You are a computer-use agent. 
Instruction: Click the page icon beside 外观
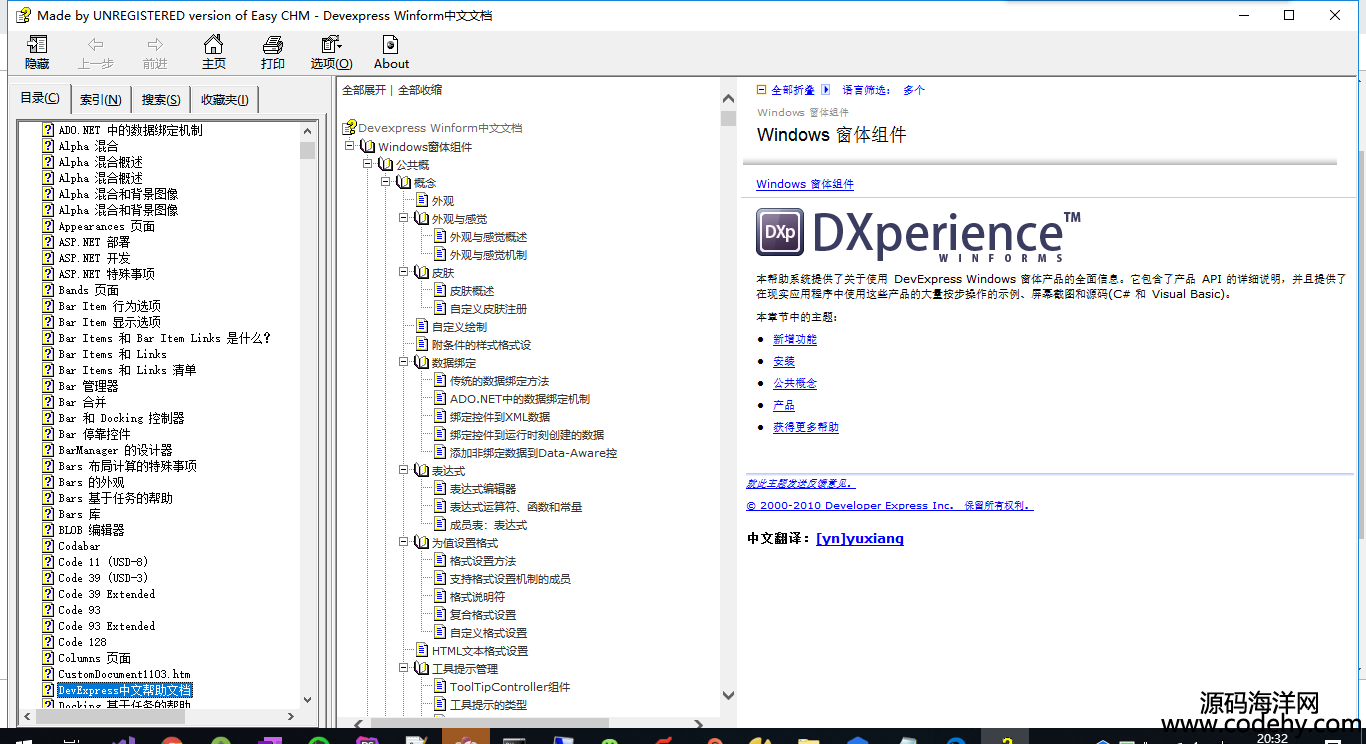423,201
